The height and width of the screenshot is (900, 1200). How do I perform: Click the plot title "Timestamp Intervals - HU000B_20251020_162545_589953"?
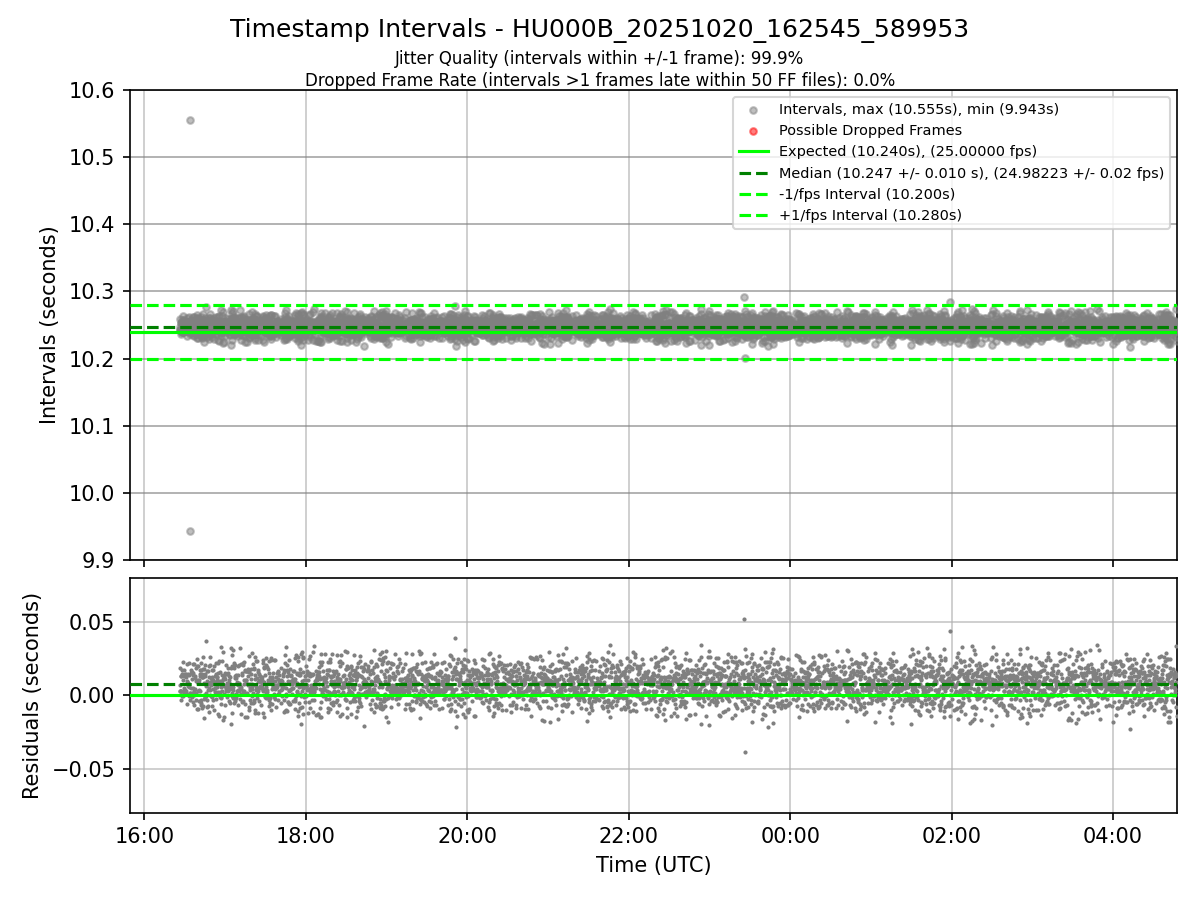(x=599, y=29)
